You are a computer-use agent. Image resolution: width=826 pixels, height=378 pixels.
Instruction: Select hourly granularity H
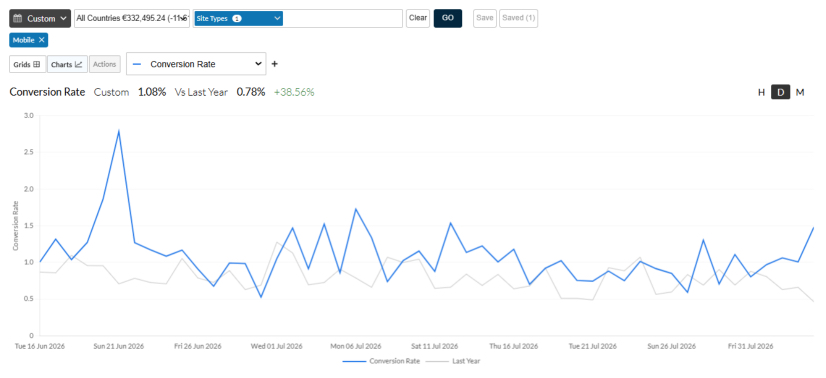pyautogui.click(x=761, y=92)
